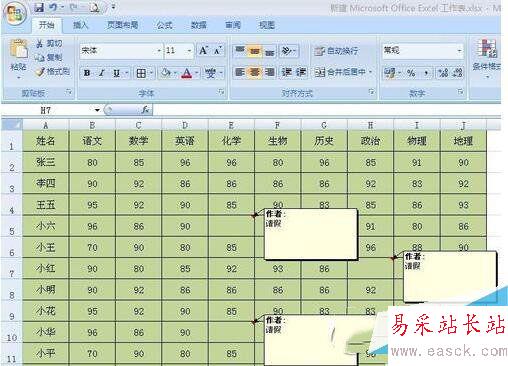Undo last action from quick access toolbar
This screenshot has height=366, width=508.
click(x=53, y=7)
